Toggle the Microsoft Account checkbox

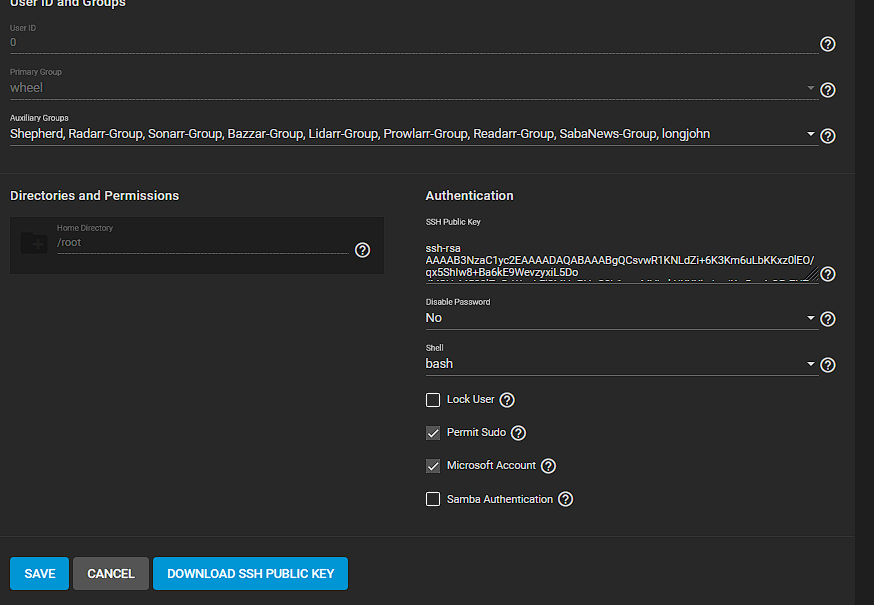coord(433,466)
